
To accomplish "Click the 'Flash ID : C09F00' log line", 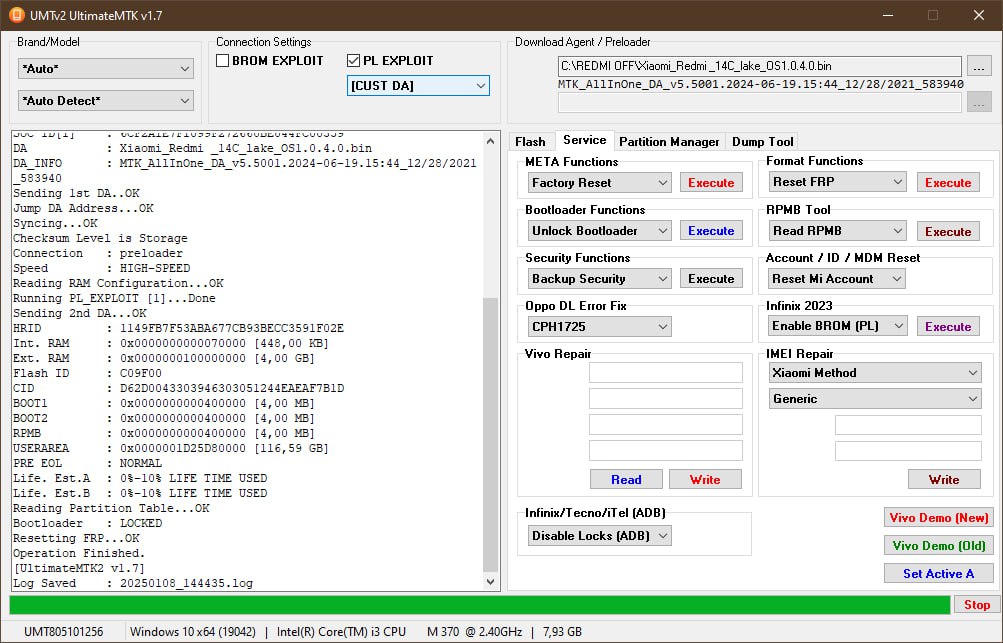I will tap(88, 373).
